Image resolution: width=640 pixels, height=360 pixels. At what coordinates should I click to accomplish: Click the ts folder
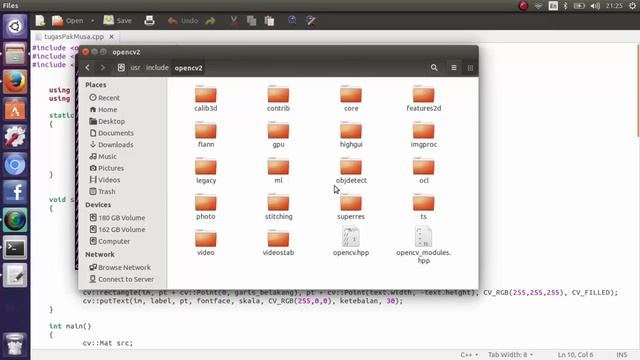pyautogui.click(x=424, y=207)
